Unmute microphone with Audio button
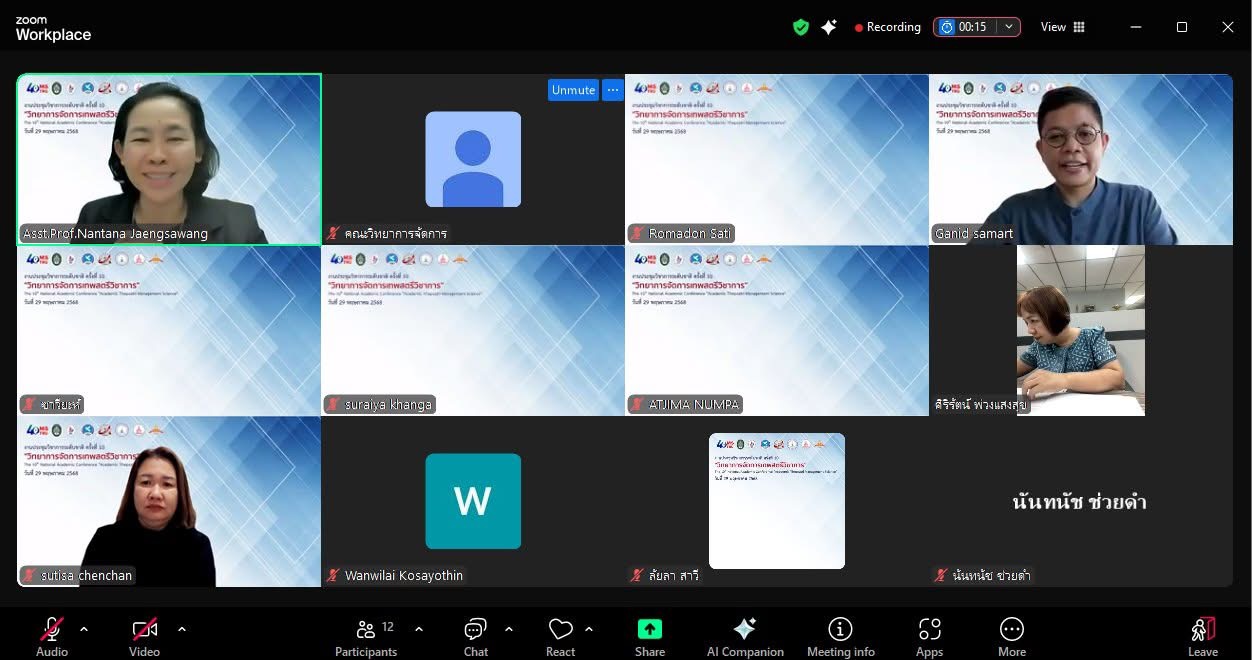The image size is (1252, 660). tap(52, 636)
